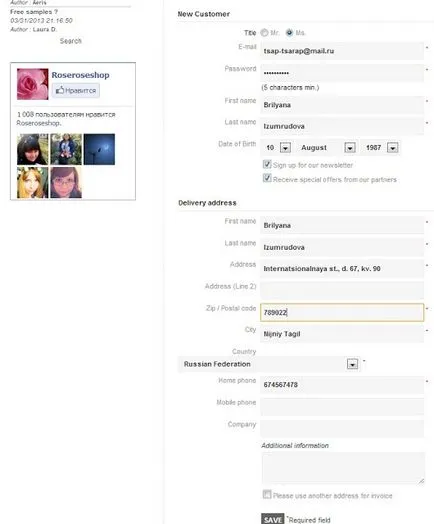
Task: Open the blonde girl fan photo
Action: [x=33, y=182]
